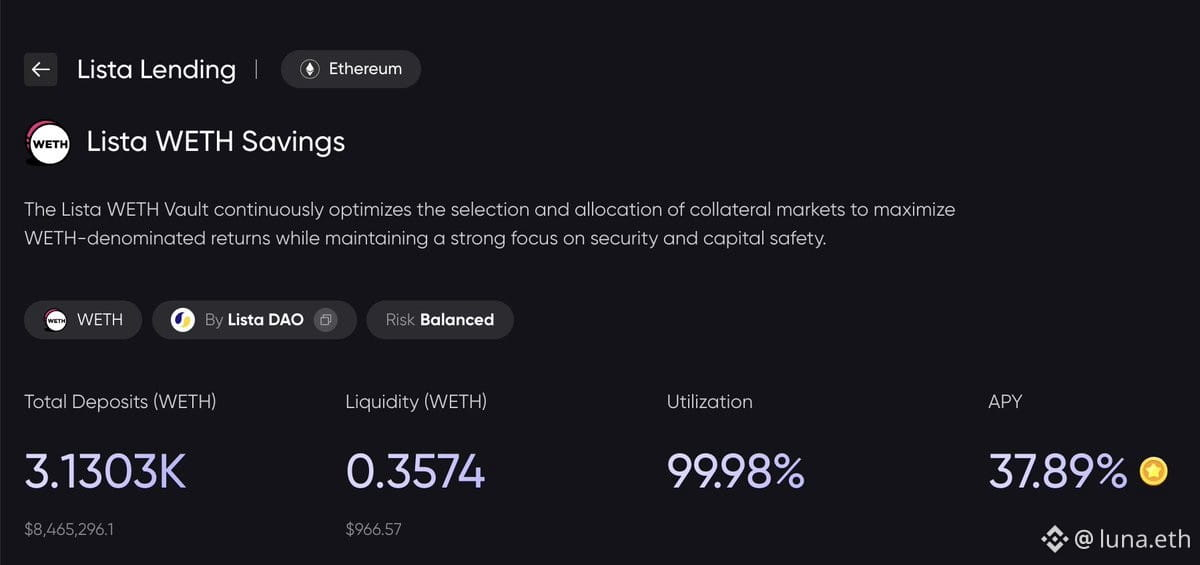Click the 37.89% APY figure
The width and height of the screenshot is (1200, 565).
(x=1058, y=472)
